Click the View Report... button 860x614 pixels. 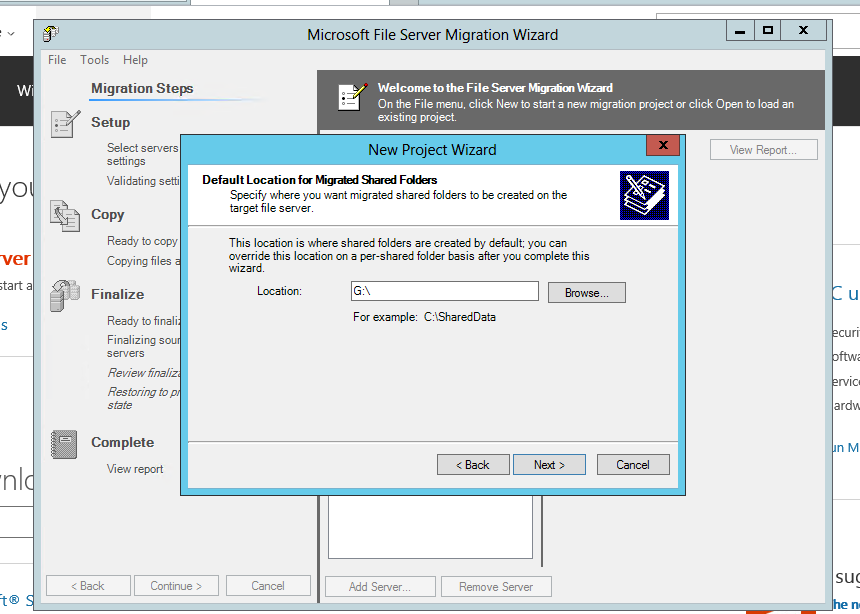[763, 150]
